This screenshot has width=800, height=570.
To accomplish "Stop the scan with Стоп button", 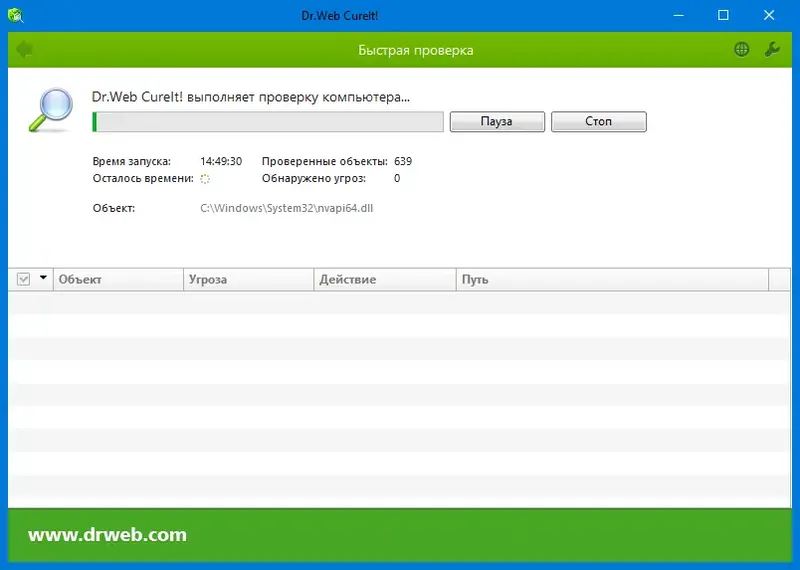I will pyautogui.click(x=598, y=121).
